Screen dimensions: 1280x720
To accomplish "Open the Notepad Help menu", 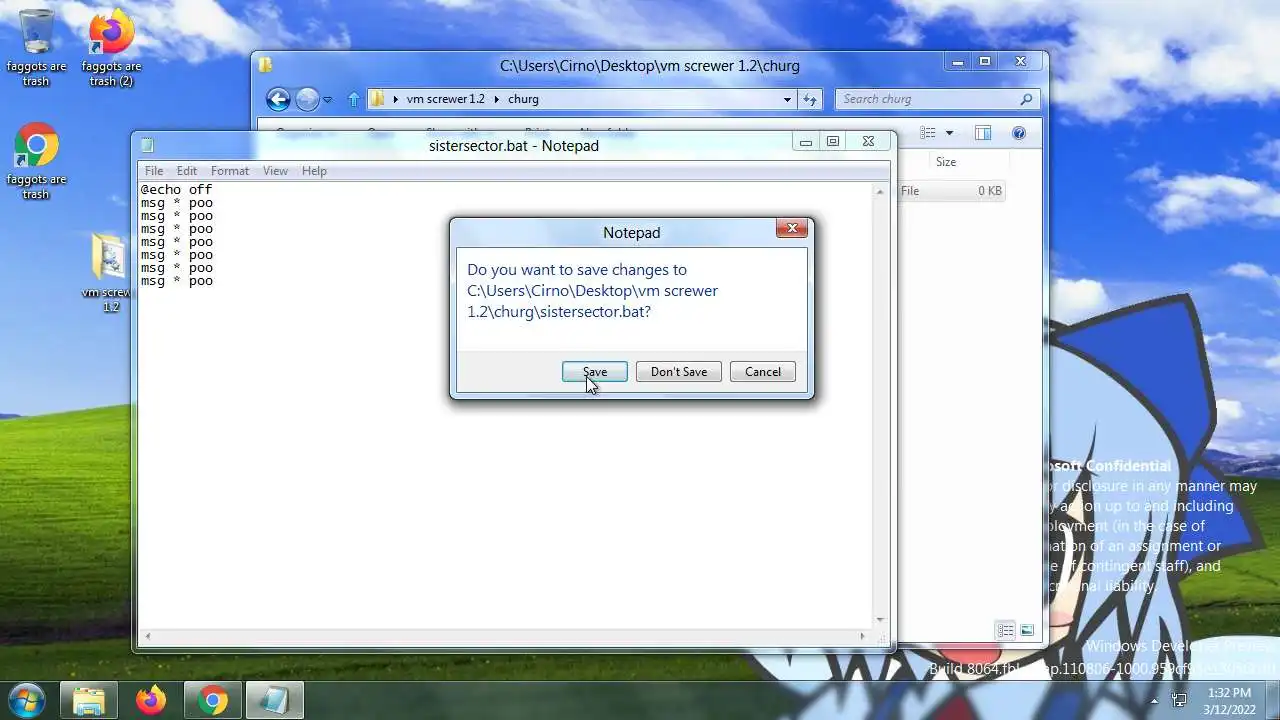I will (x=314, y=171).
